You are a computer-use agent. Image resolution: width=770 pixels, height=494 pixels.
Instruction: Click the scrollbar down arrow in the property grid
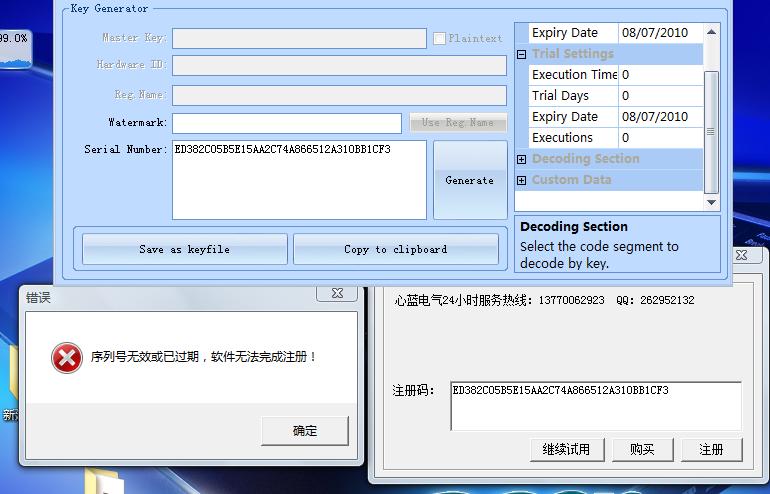(711, 201)
